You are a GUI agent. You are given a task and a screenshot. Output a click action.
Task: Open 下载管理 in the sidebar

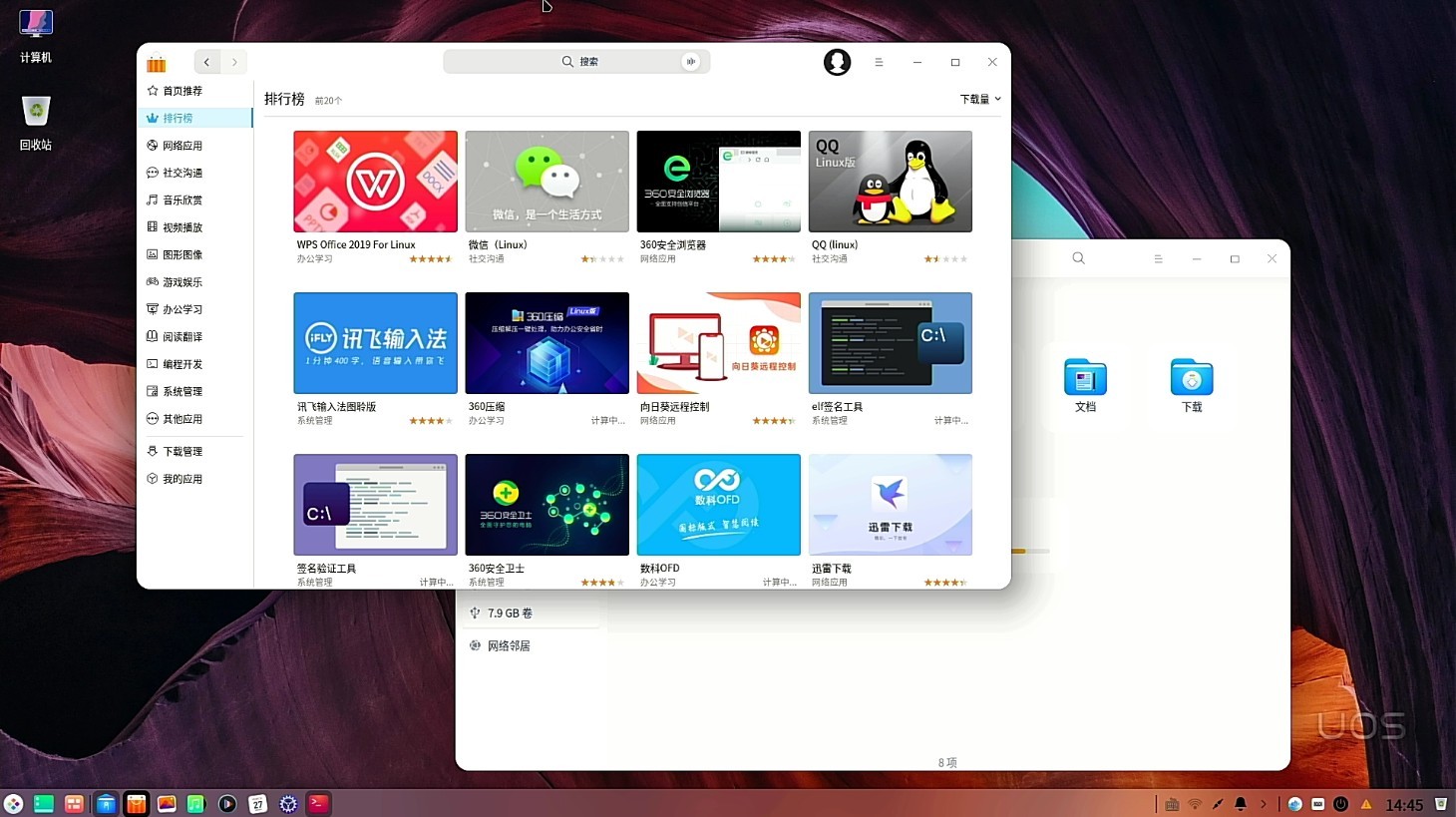(182, 452)
